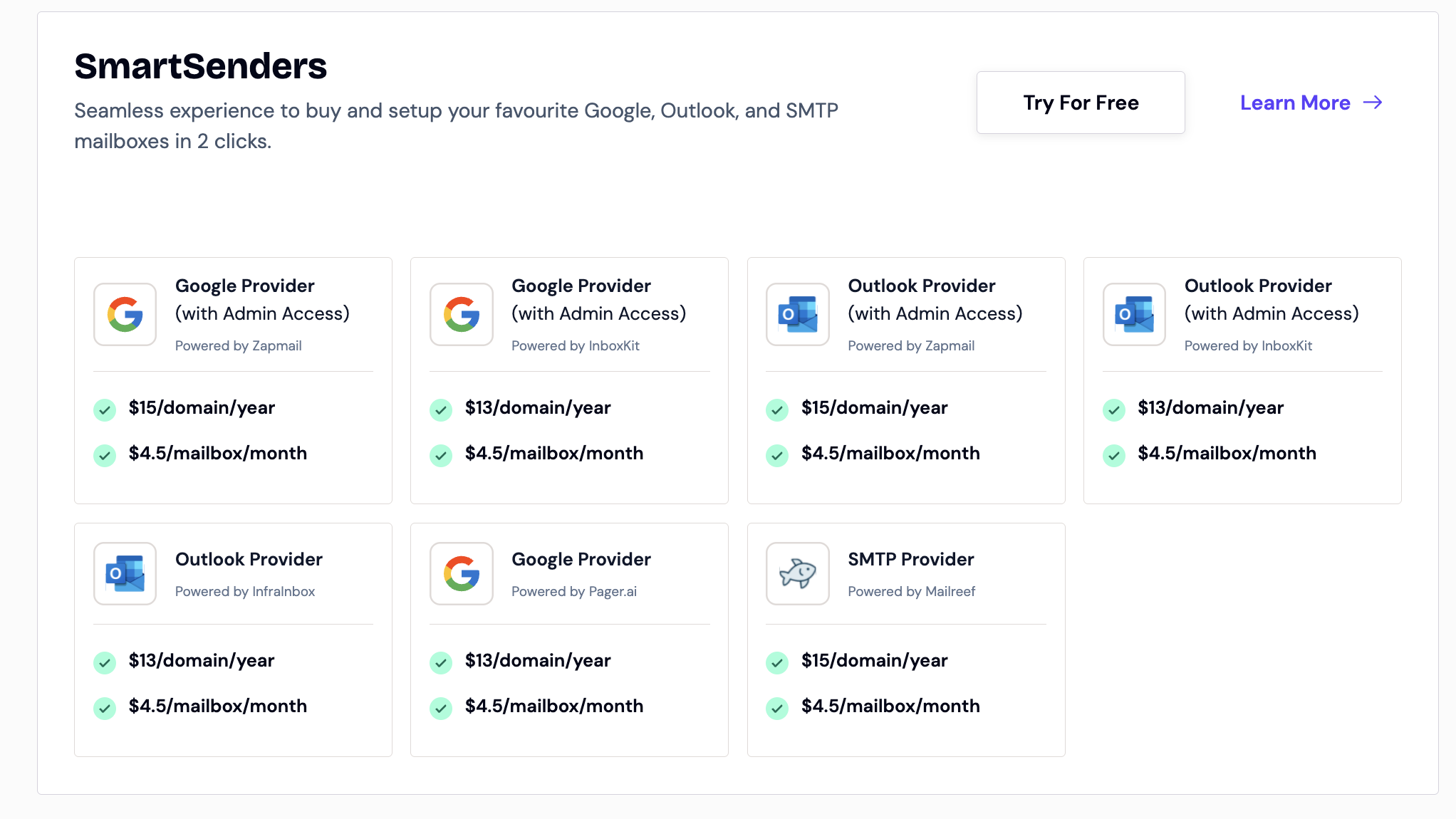Click the green checkmark for Zapmail Google $15/domain/year

click(x=105, y=409)
